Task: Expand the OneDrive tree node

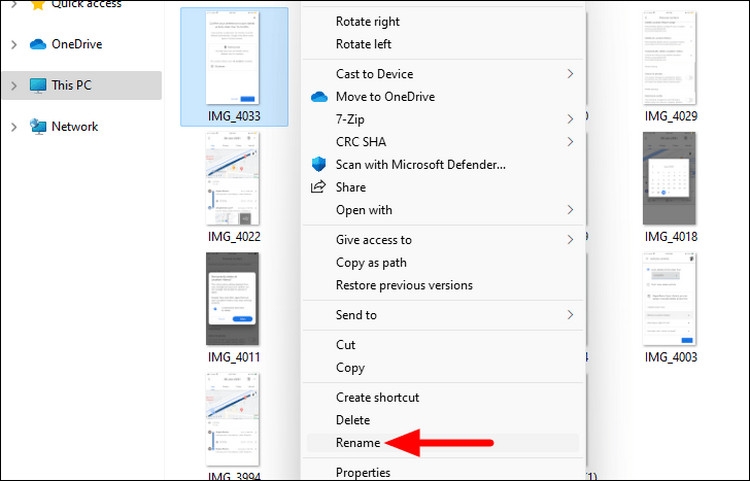Action: click(14, 44)
